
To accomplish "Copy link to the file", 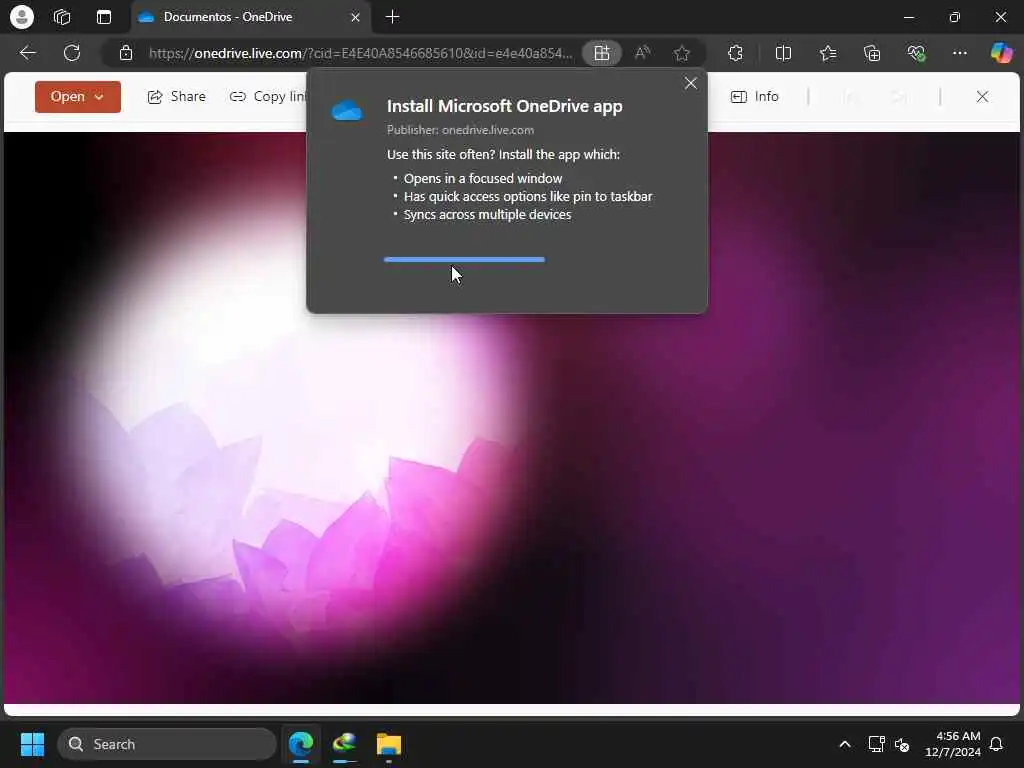I will (268, 97).
